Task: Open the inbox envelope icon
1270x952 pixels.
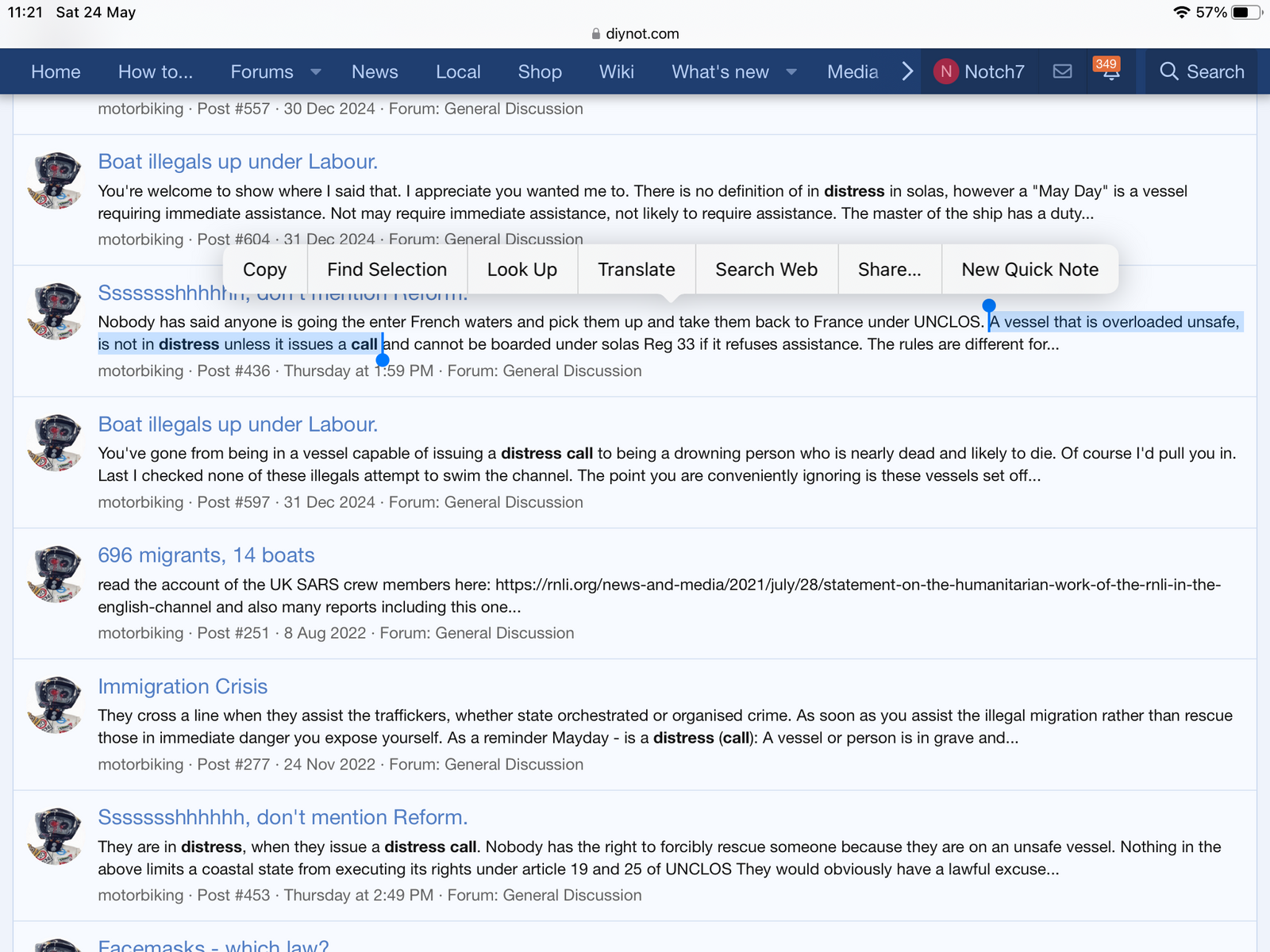Action: [x=1062, y=71]
